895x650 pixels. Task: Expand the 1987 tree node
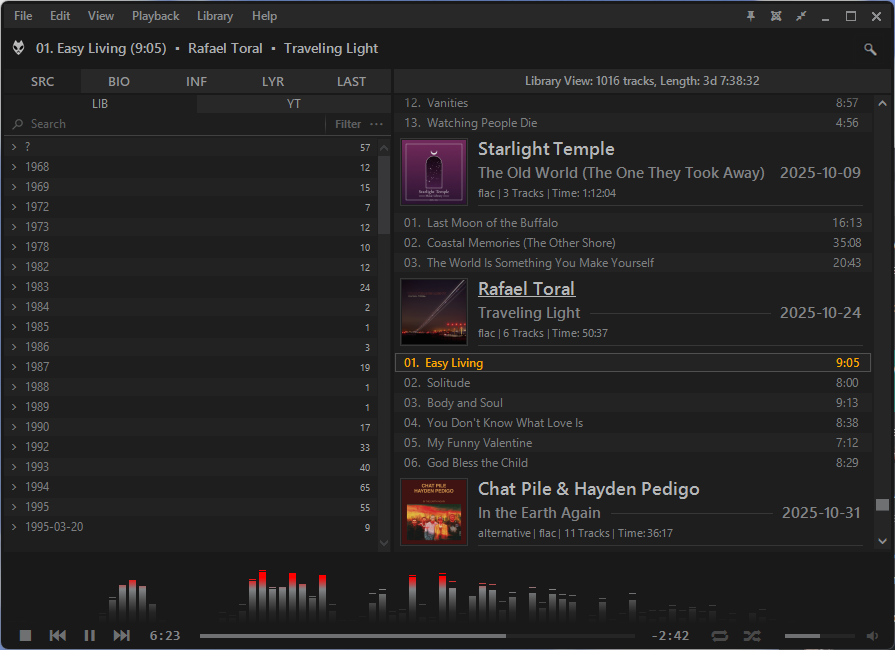coord(14,366)
